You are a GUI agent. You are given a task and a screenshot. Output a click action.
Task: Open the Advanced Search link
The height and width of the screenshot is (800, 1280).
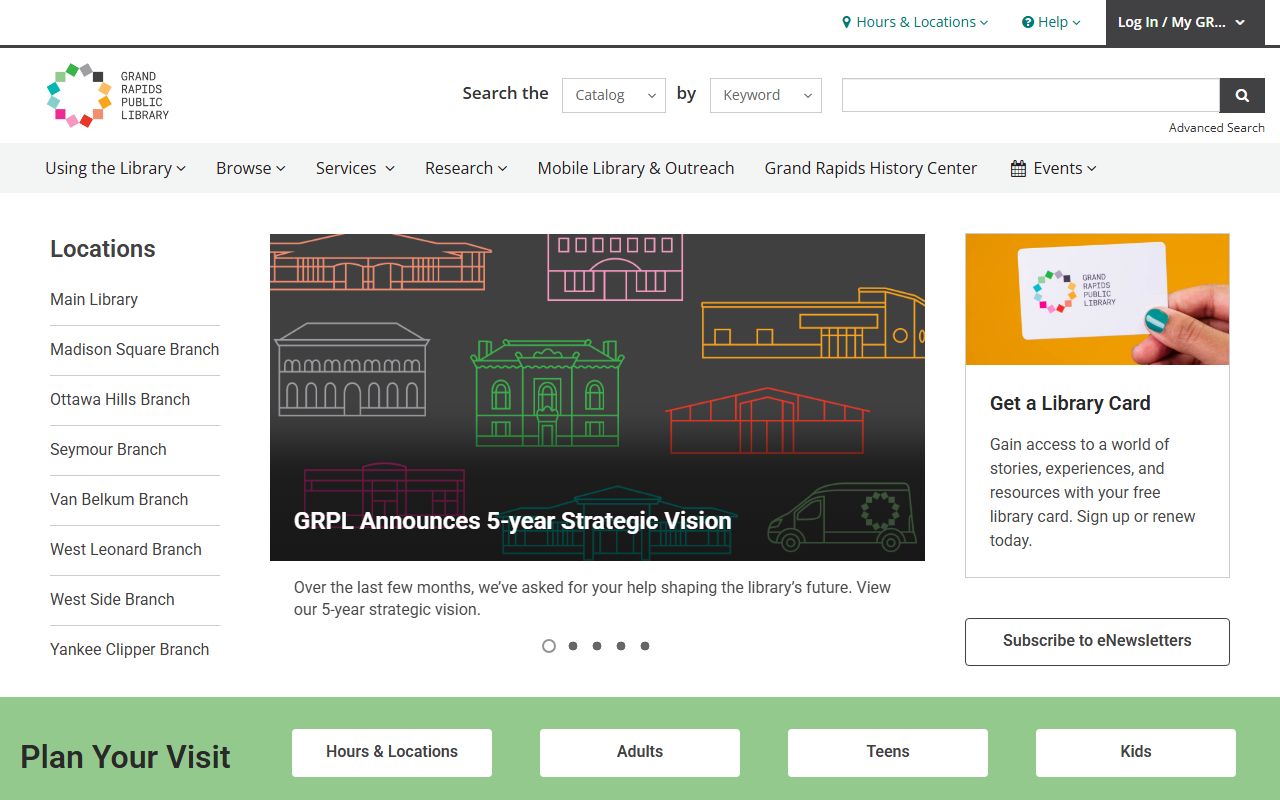[1216, 128]
